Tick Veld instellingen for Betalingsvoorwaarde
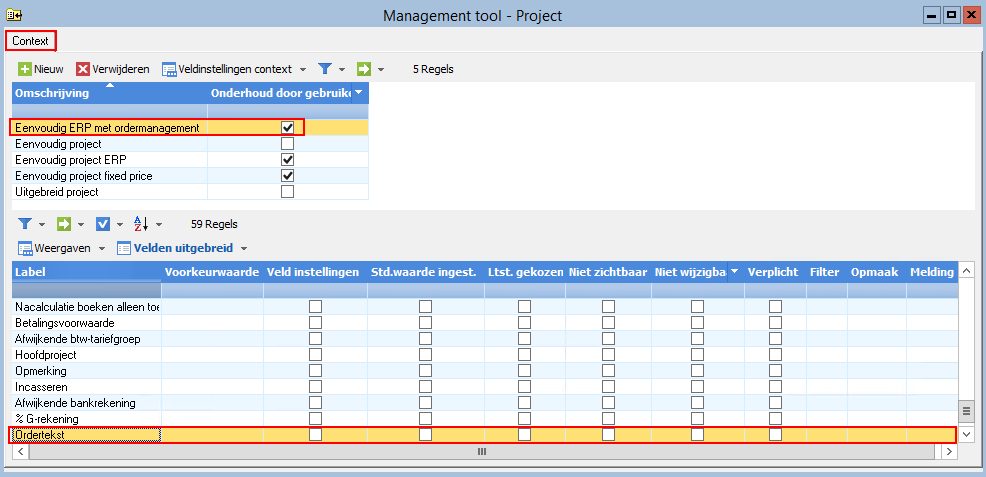The image size is (986, 477). point(315,322)
